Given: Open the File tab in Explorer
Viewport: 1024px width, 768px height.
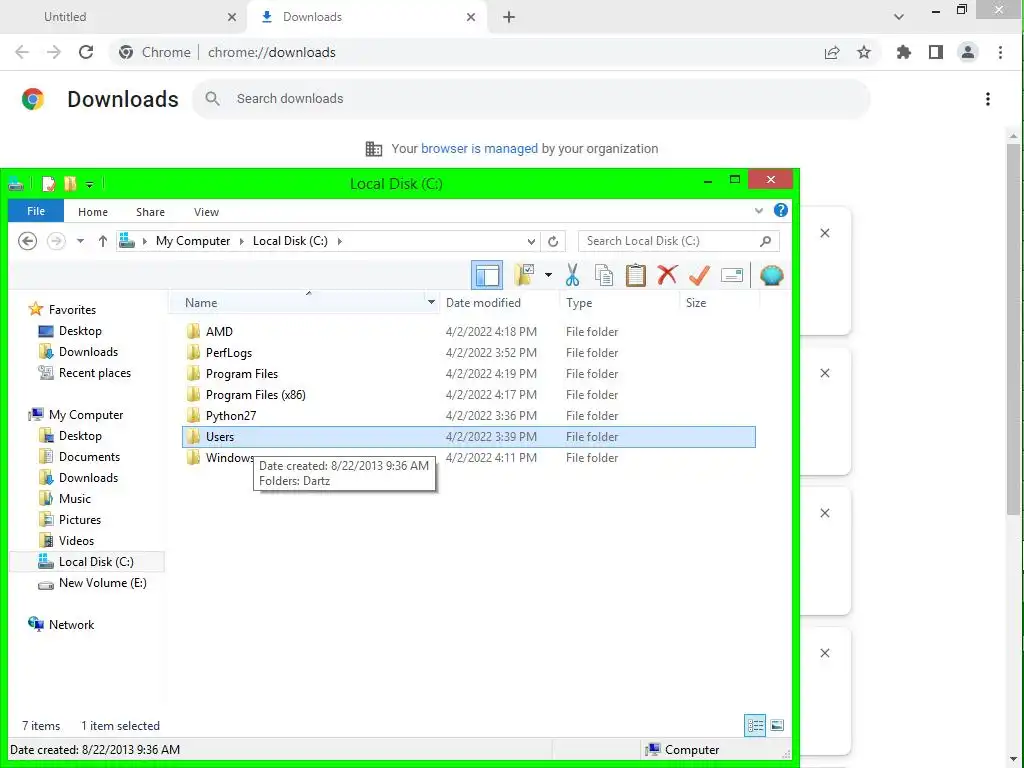Looking at the screenshot, I should tap(36, 211).
